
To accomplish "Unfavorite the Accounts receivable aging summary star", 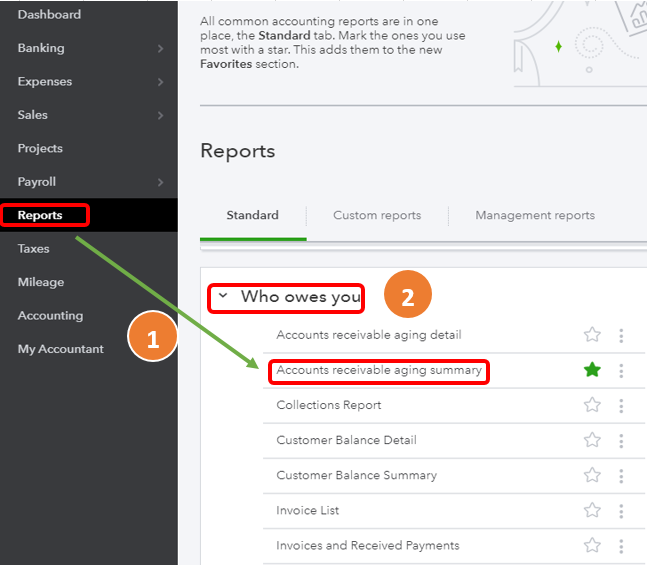I will pyautogui.click(x=592, y=370).
